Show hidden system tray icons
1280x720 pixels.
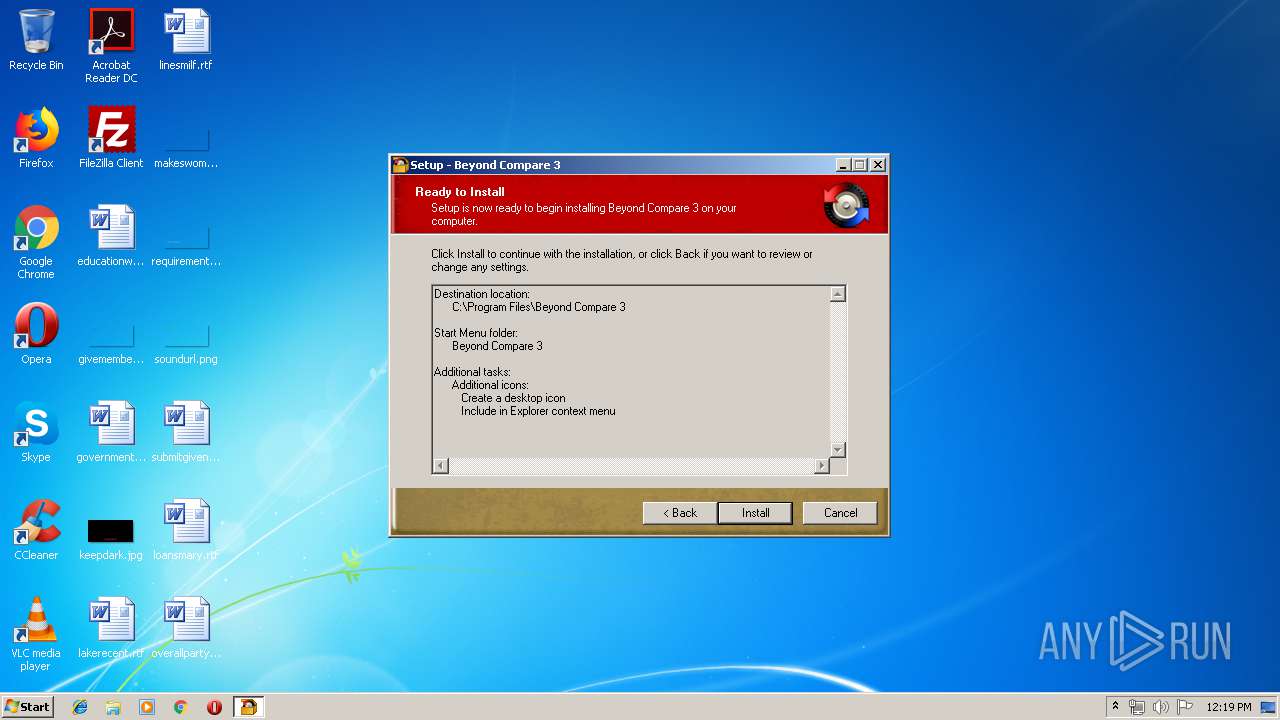coord(1115,707)
